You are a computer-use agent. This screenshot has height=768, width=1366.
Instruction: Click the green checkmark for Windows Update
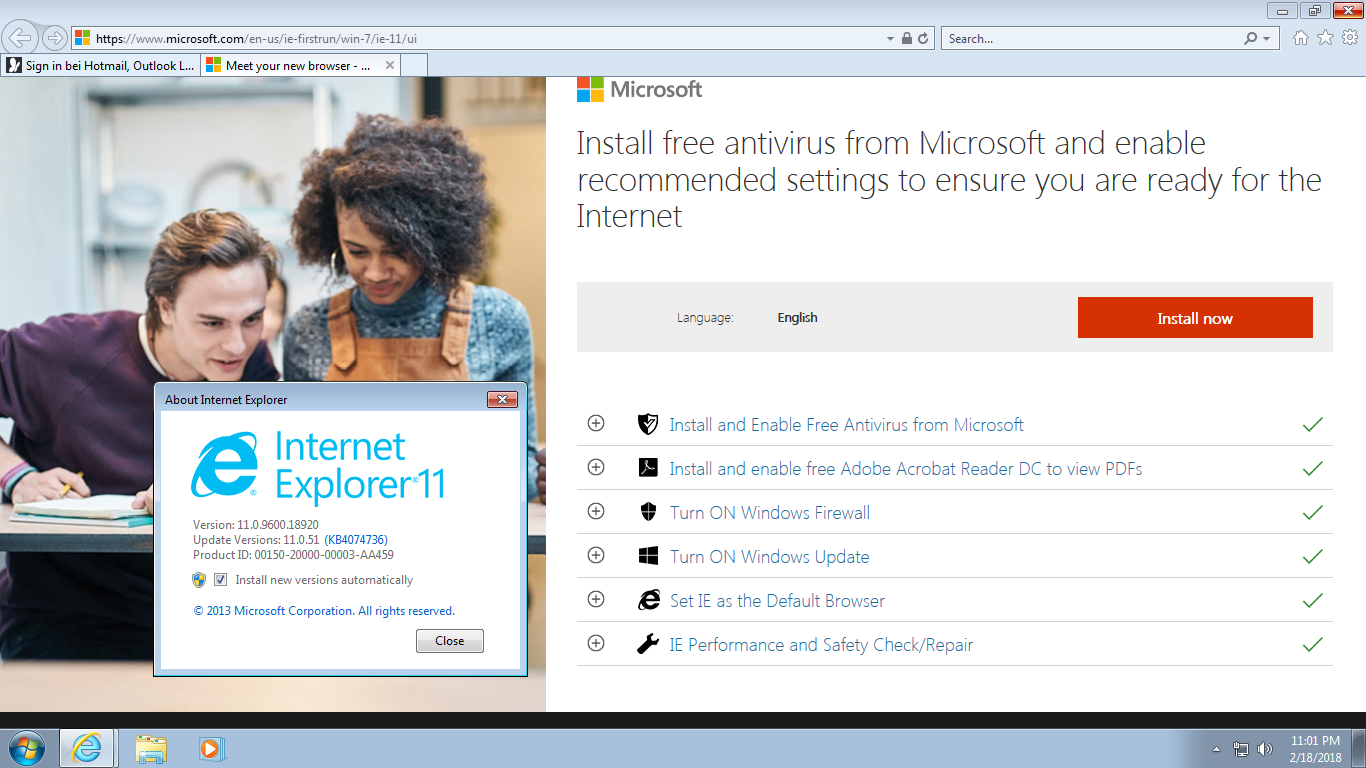point(1313,557)
